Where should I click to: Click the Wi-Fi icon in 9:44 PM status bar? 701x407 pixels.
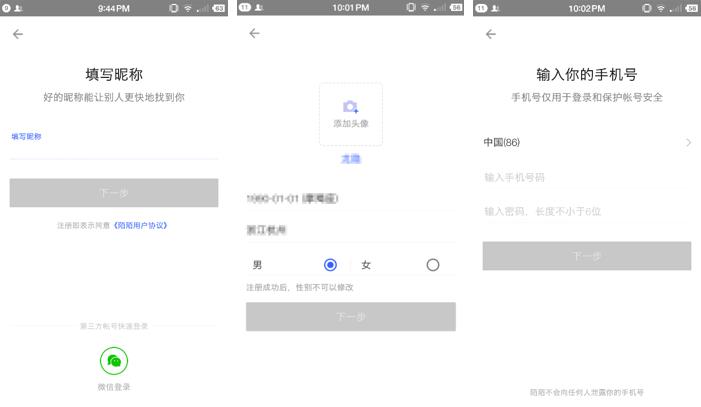click(x=188, y=8)
